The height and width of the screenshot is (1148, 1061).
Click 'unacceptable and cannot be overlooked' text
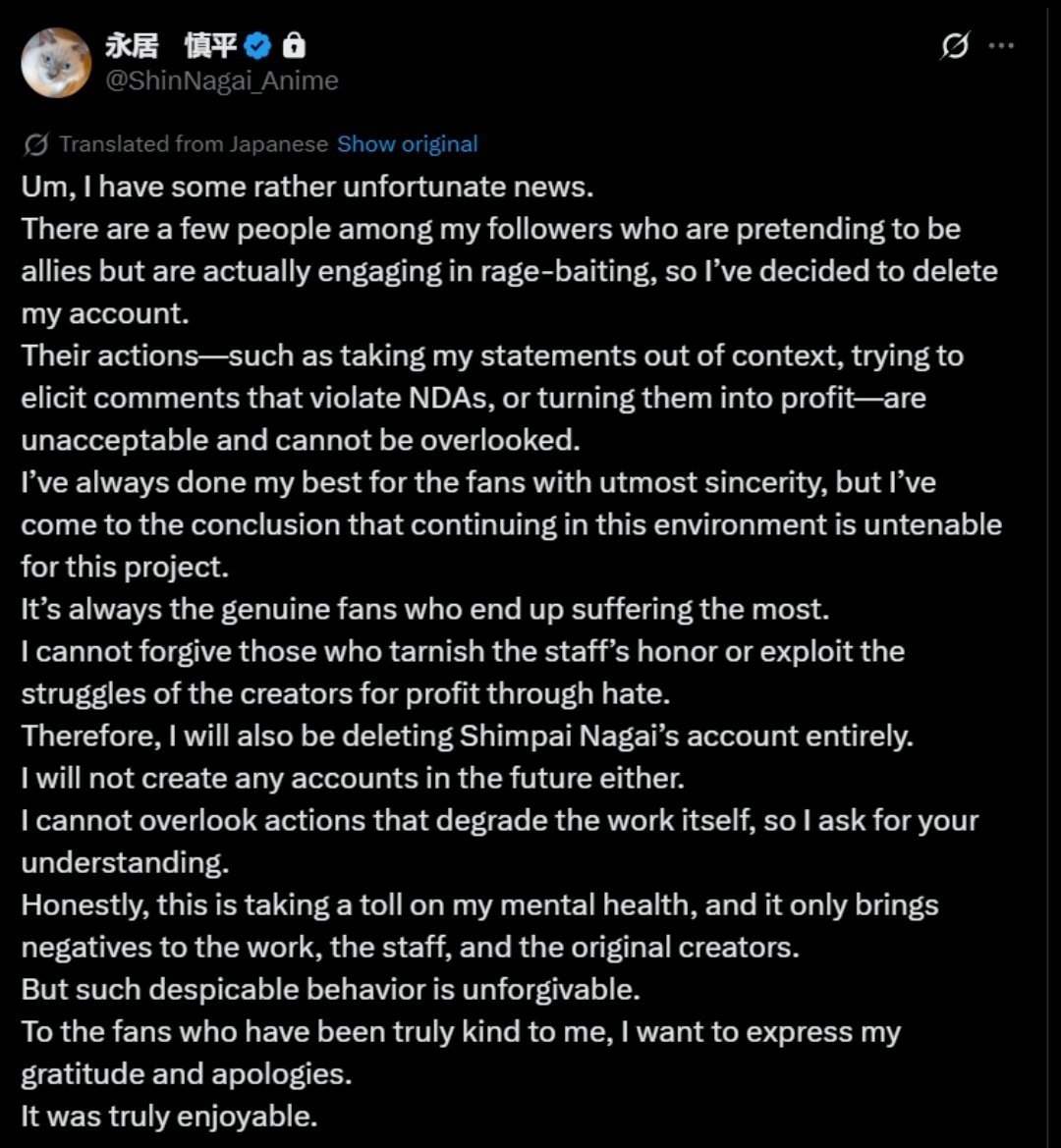click(x=301, y=440)
